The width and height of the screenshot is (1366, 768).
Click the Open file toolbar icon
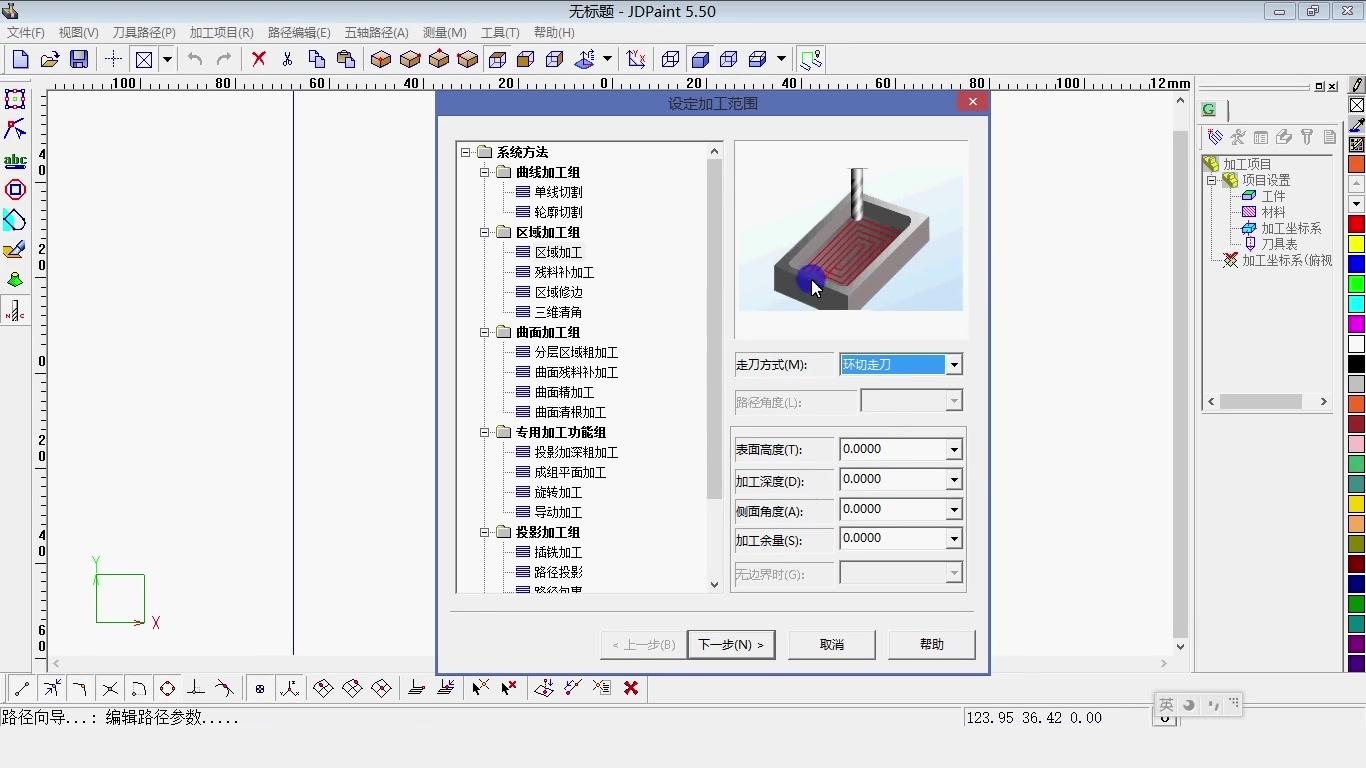[49, 59]
